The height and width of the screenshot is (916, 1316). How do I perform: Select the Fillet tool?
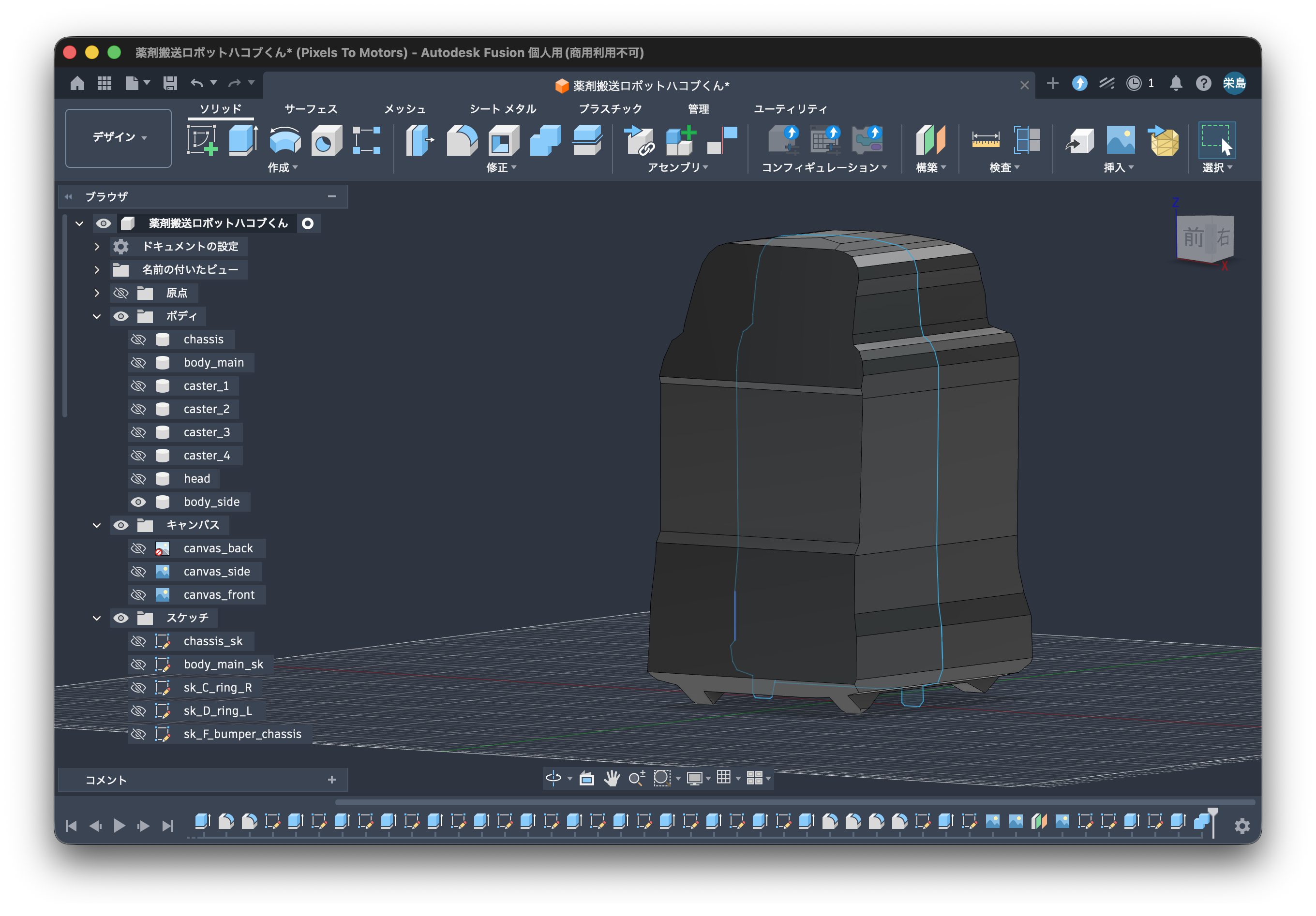coord(462,140)
